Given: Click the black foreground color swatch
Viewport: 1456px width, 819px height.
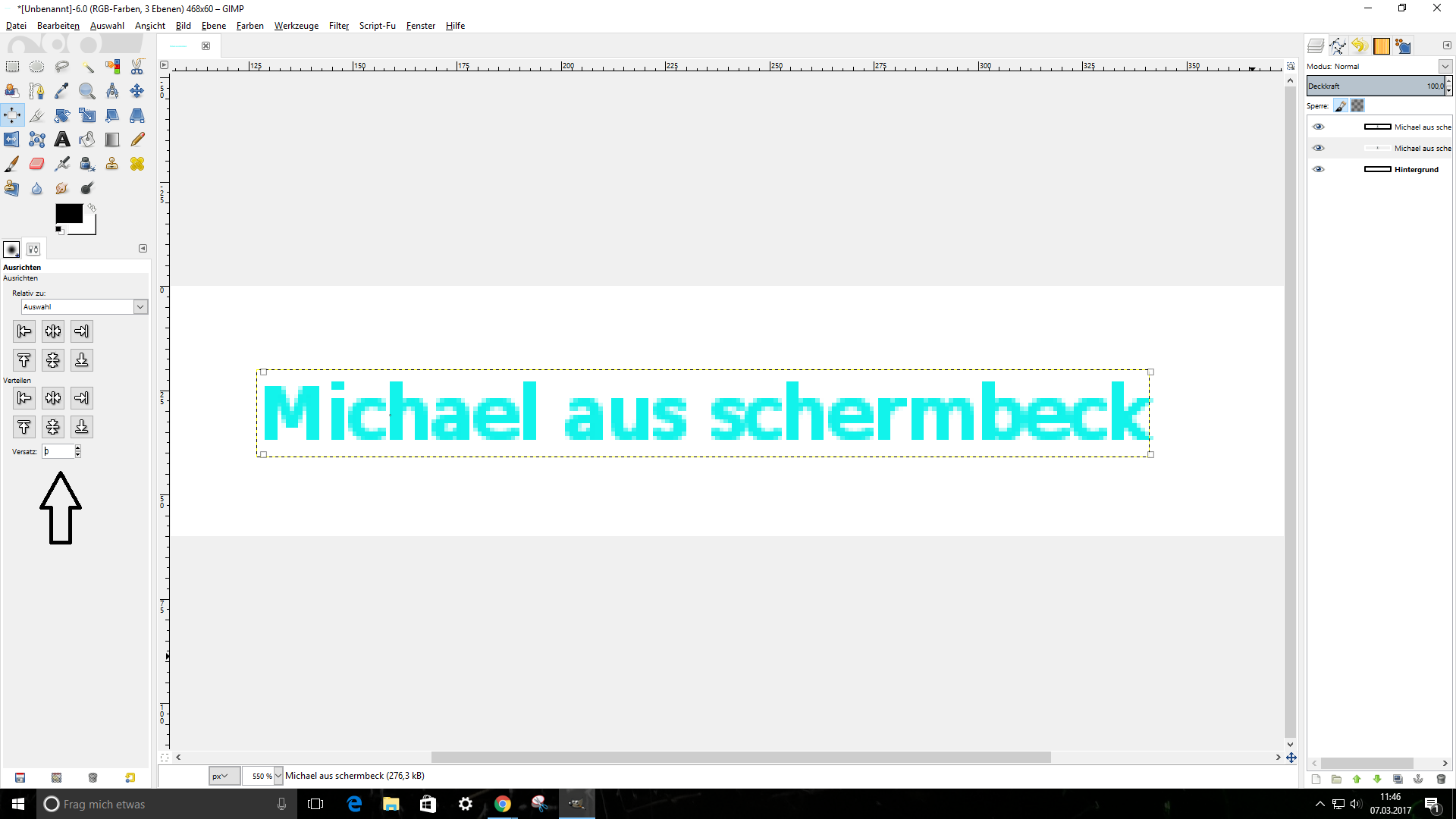Looking at the screenshot, I should (x=68, y=214).
